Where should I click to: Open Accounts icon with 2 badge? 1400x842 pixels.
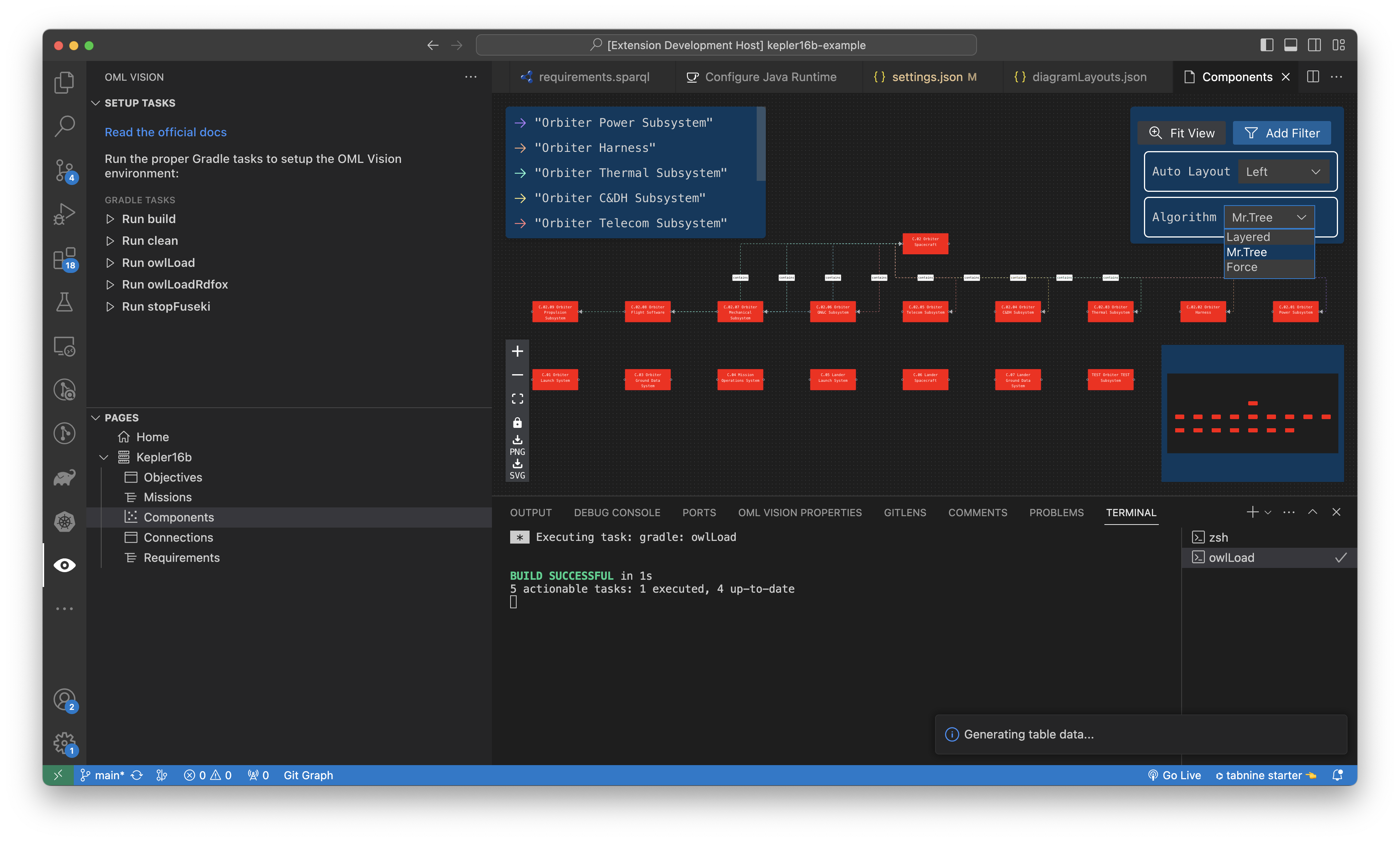point(64,700)
